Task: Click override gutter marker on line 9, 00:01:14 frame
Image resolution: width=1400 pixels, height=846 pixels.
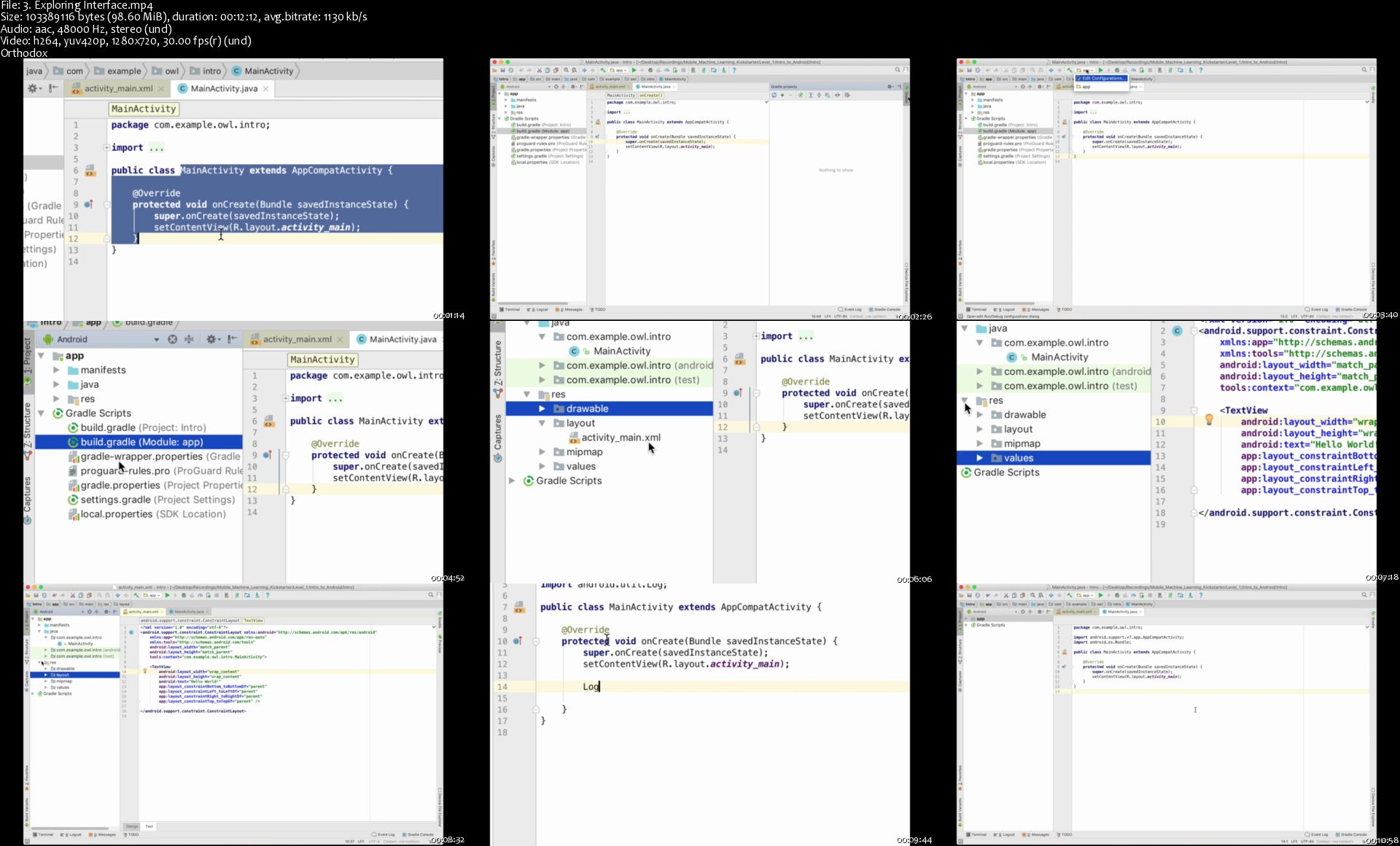Action: 89,204
